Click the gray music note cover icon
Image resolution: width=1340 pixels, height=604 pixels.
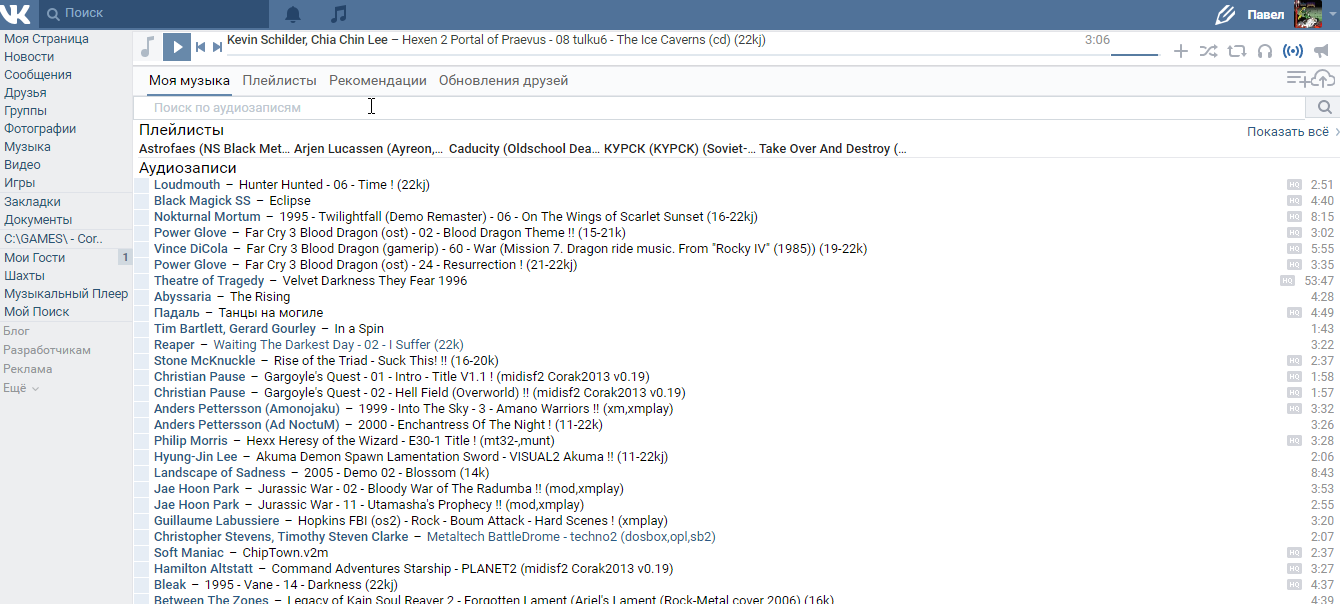147,46
